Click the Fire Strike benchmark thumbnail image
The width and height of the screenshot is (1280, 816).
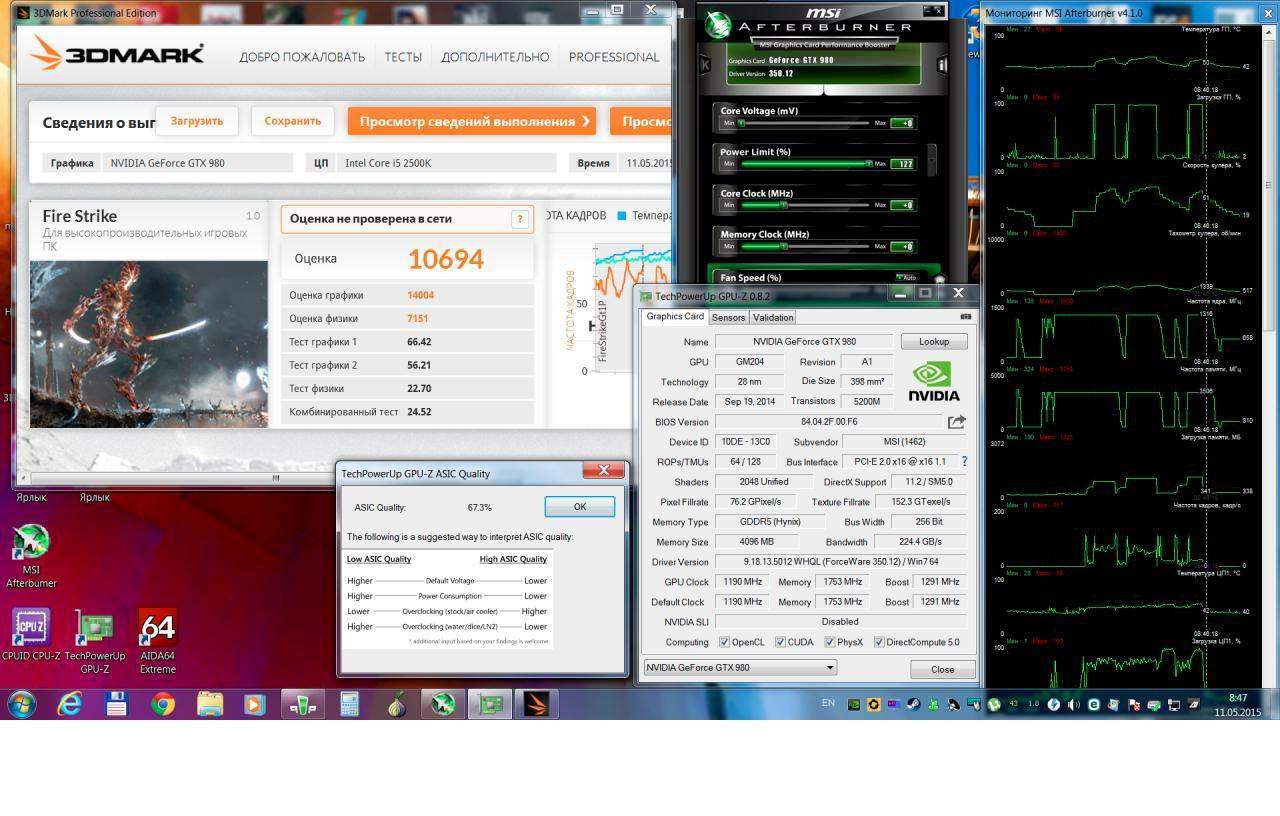[x=149, y=344]
